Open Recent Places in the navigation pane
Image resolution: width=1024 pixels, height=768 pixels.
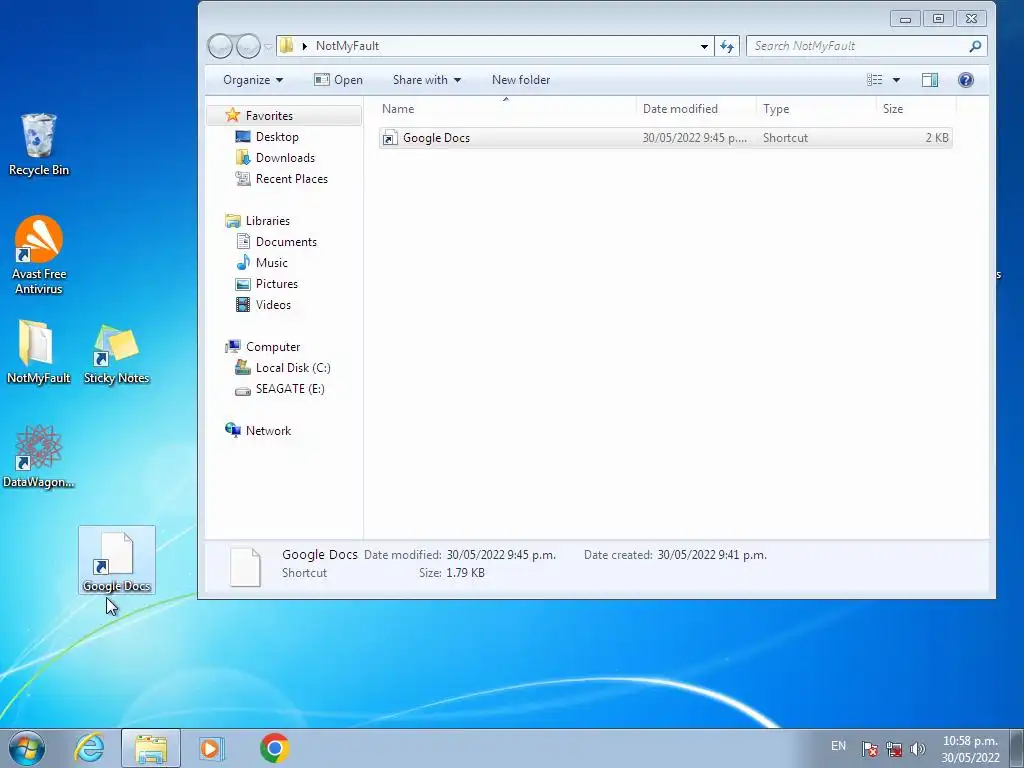pos(291,178)
